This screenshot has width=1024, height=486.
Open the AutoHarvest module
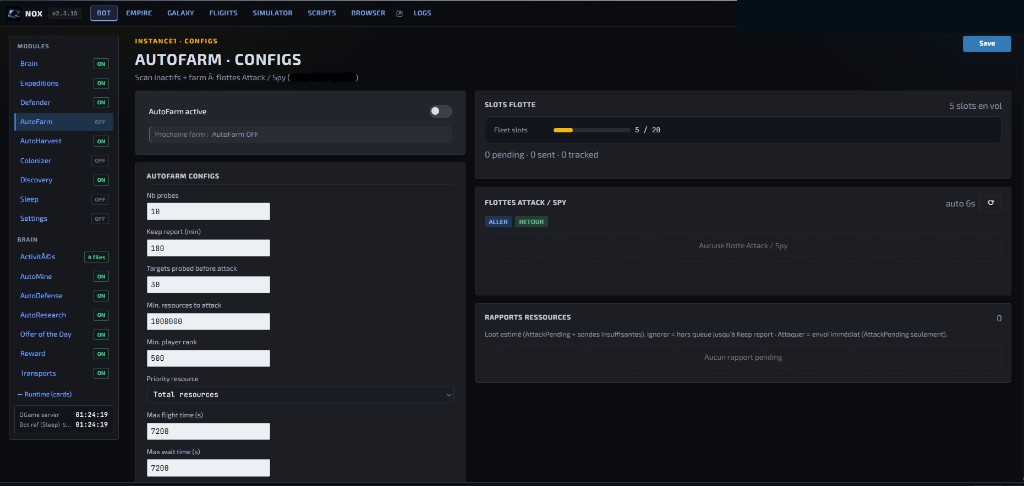[63, 141]
